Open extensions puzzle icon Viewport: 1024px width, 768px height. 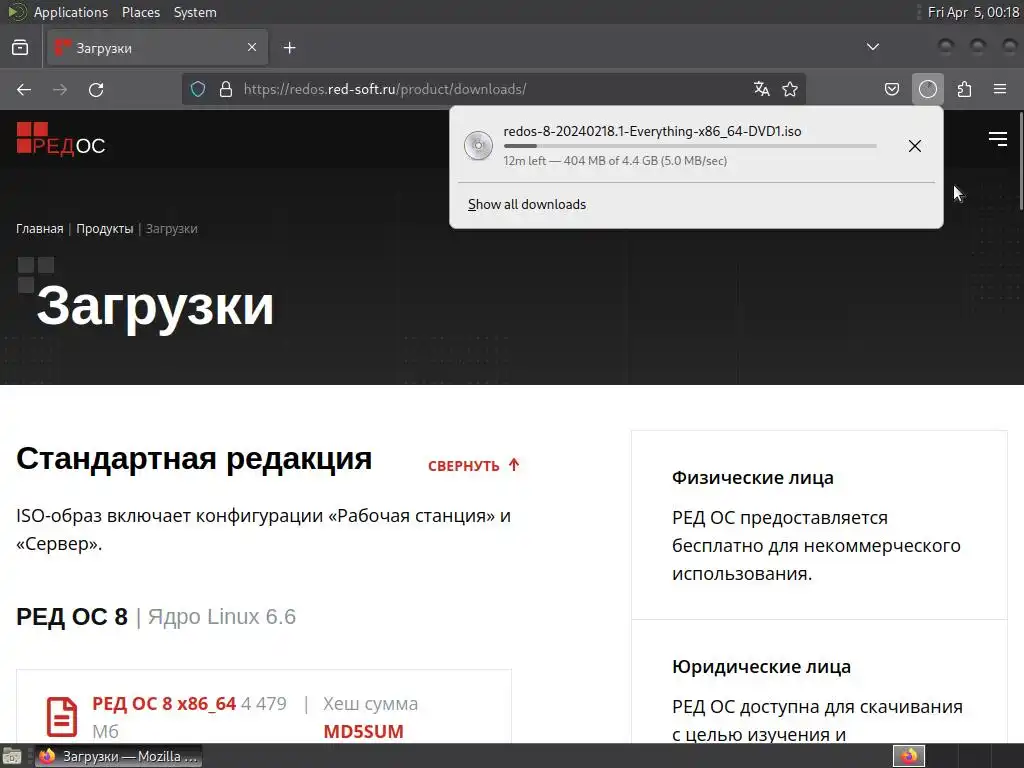coord(964,89)
